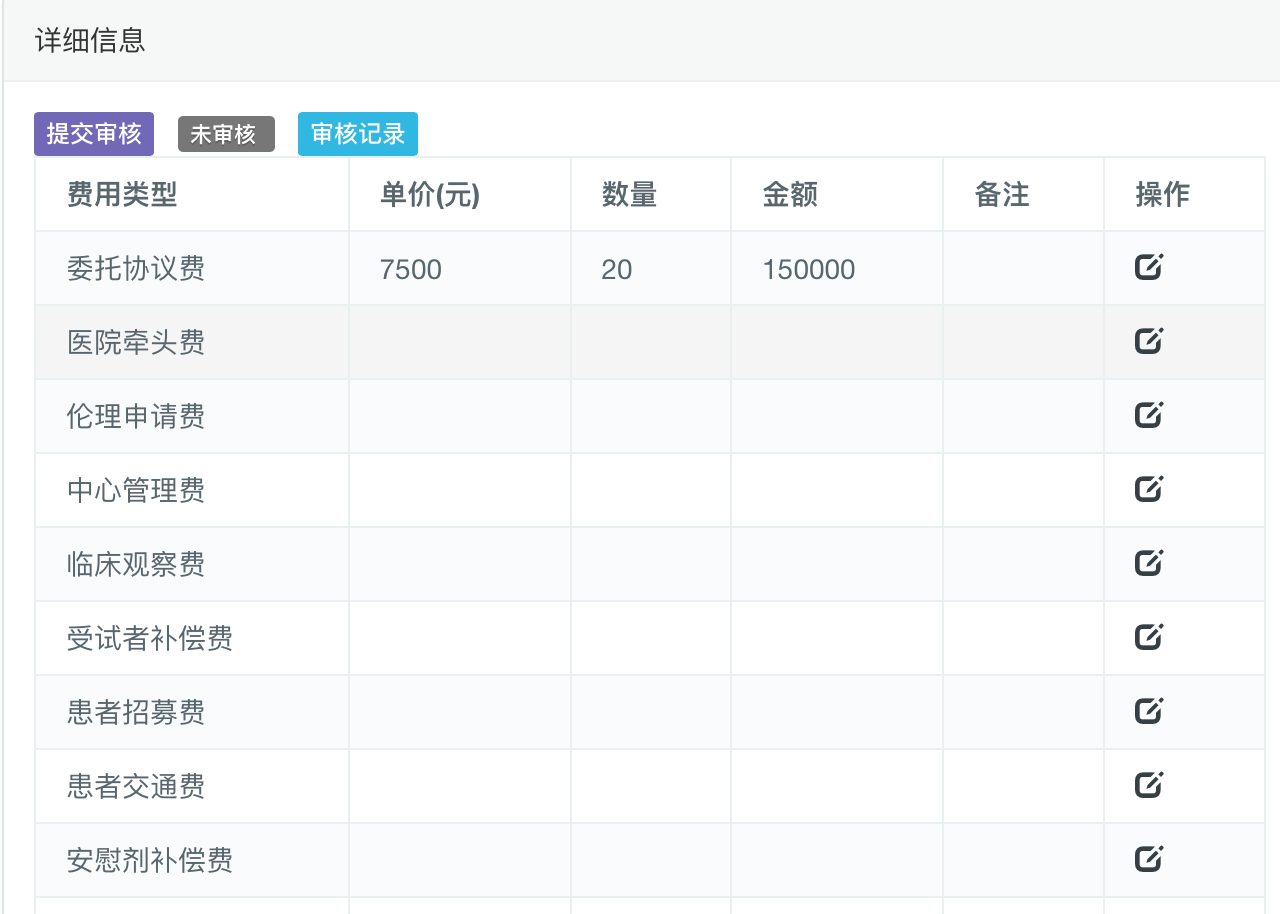Click the 提交审核 button
1280x914 pixels.
pos(94,134)
